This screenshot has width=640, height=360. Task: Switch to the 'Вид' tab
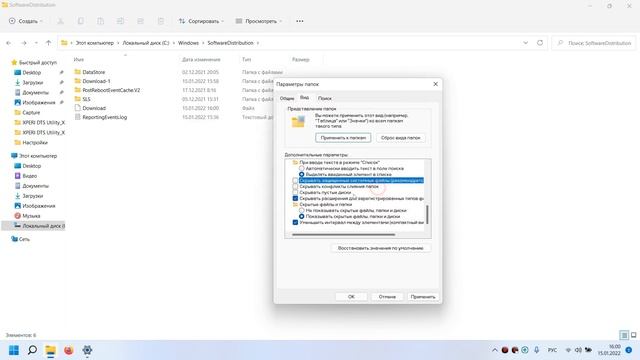(304, 98)
